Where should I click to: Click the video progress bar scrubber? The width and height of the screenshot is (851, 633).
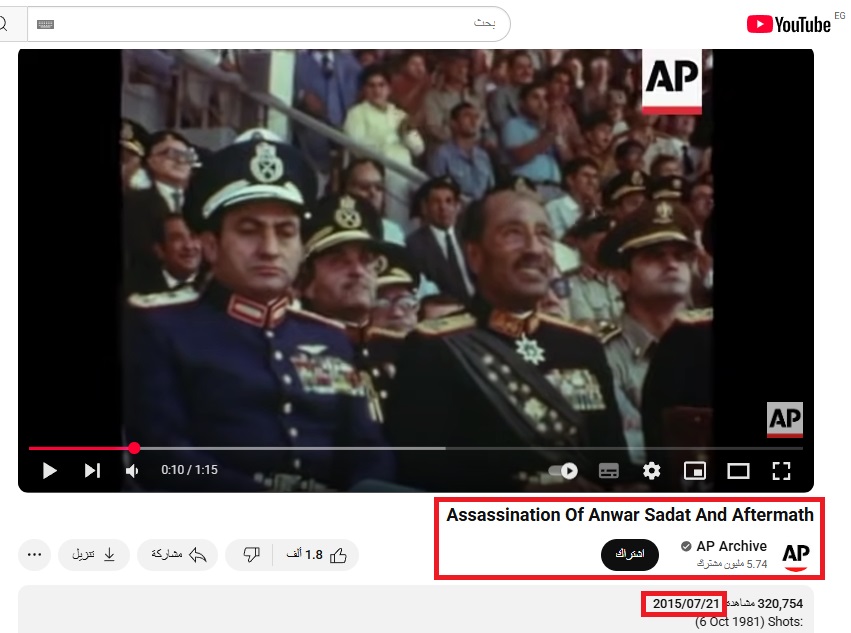(x=134, y=448)
